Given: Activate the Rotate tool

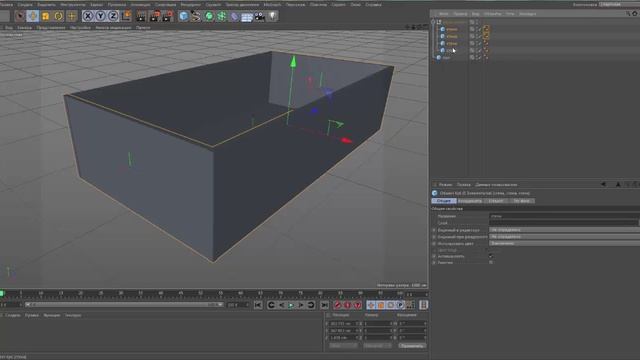Looking at the screenshot, I should [x=58, y=16].
